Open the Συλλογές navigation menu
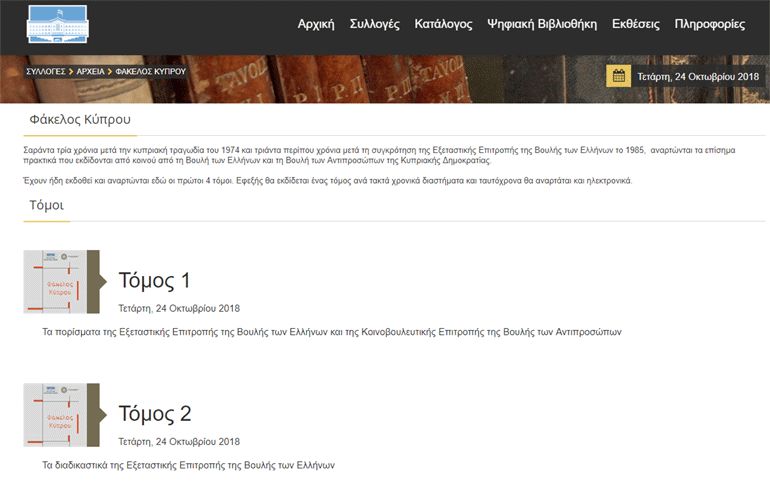This screenshot has width=770, height=483. (x=375, y=24)
